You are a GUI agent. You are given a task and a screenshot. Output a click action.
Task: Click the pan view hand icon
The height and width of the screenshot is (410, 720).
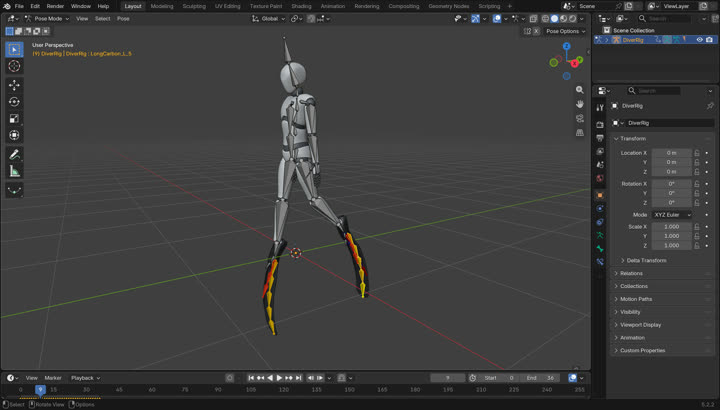click(x=580, y=104)
